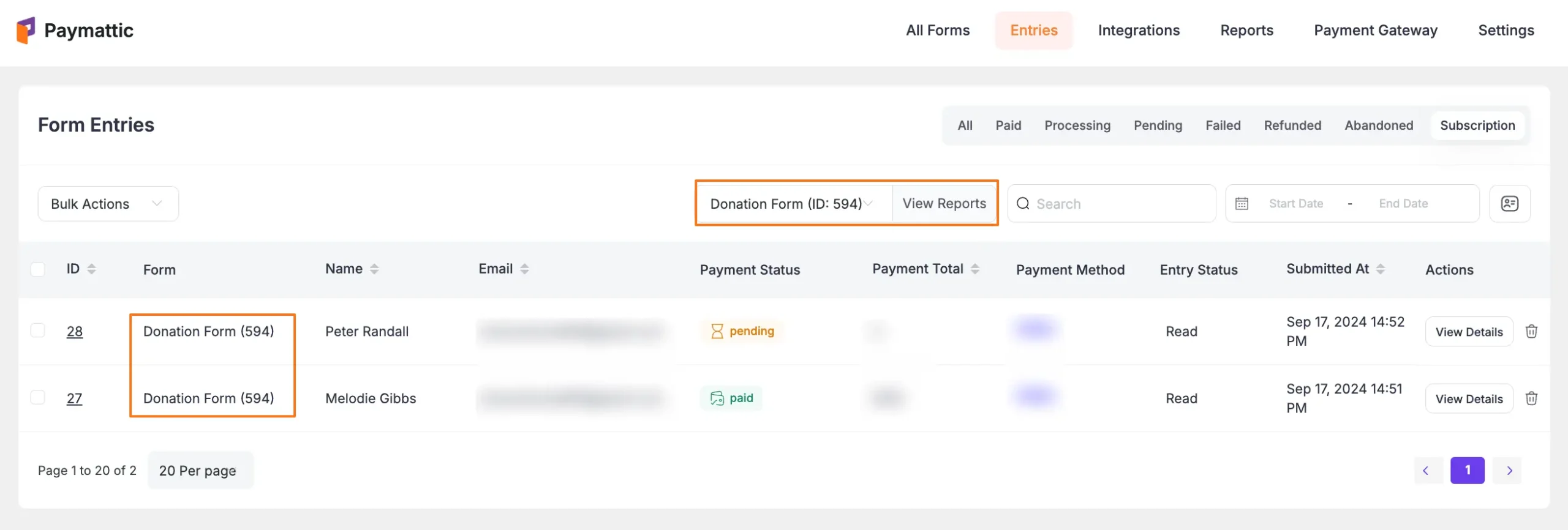Filter entries by Processing tab
Image resolution: width=1568 pixels, height=530 pixels.
pyautogui.click(x=1077, y=125)
